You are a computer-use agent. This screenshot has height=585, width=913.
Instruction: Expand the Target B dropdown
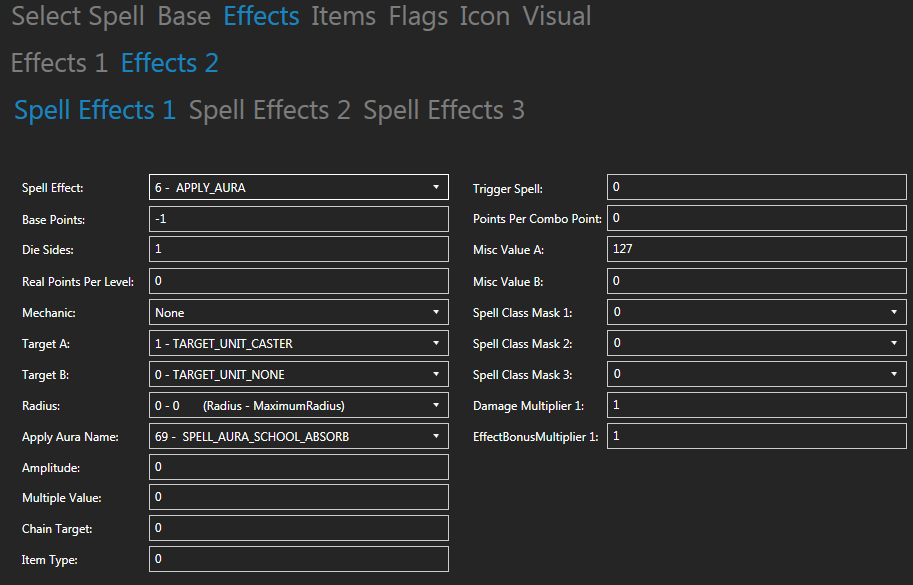coord(298,374)
